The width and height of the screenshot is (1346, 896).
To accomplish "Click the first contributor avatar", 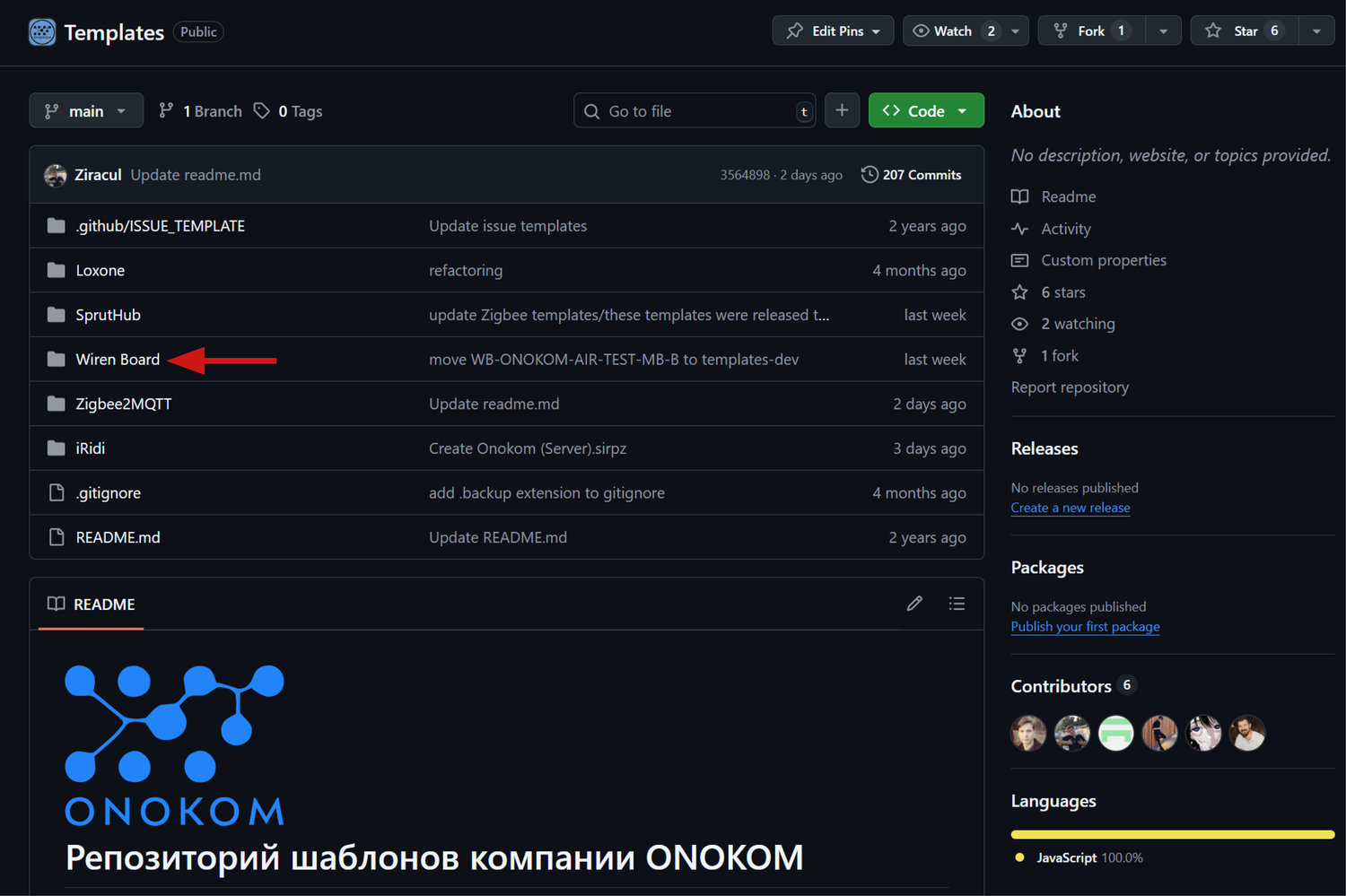I will pyautogui.click(x=1028, y=733).
